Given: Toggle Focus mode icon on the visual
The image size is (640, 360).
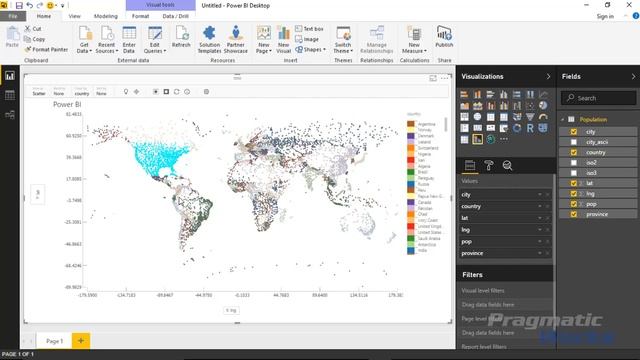Looking at the screenshot, I should [433, 78].
